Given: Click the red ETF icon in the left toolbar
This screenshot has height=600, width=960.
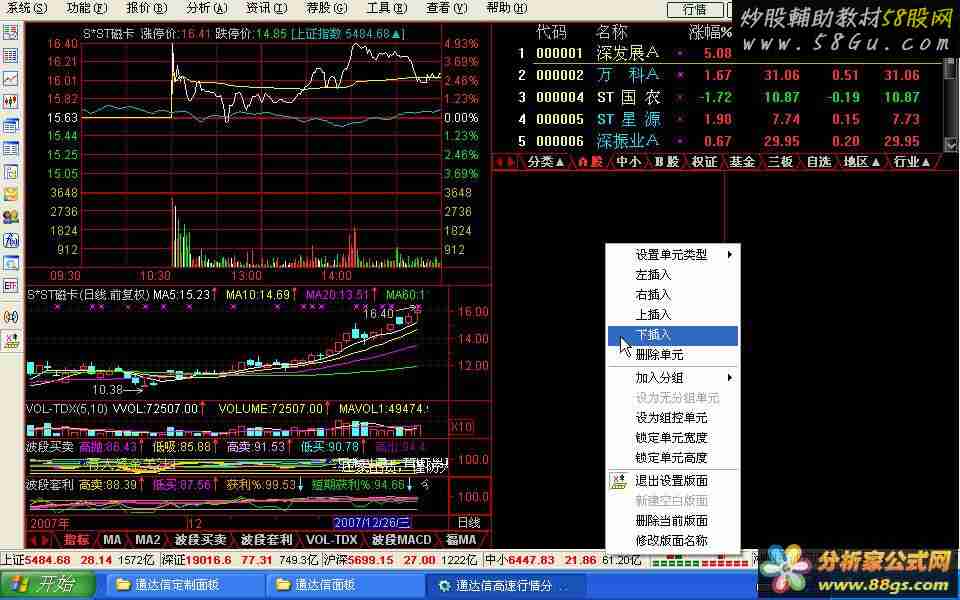Looking at the screenshot, I should click(x=10, y=286).
